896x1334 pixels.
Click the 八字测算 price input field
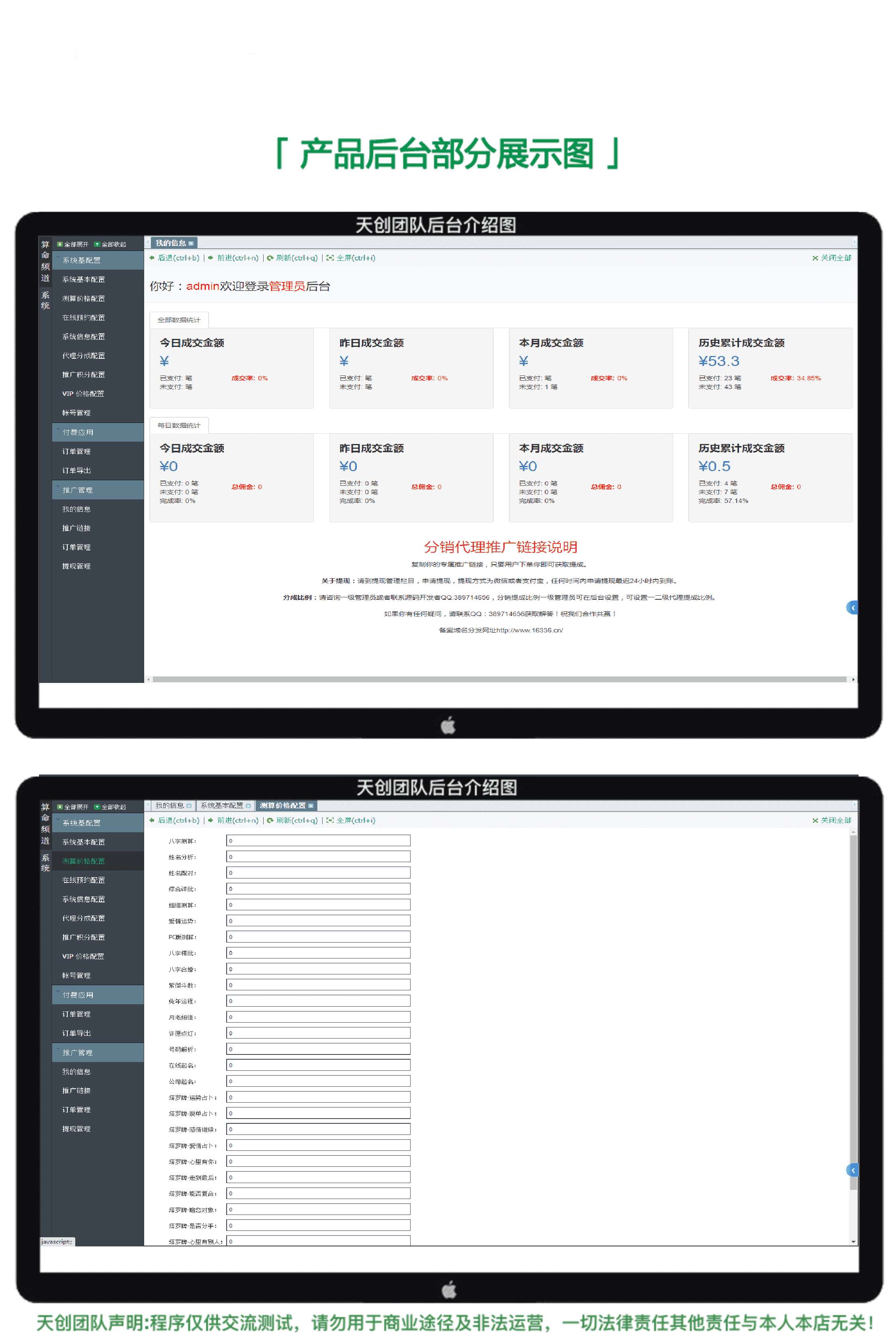pos(318,841)
